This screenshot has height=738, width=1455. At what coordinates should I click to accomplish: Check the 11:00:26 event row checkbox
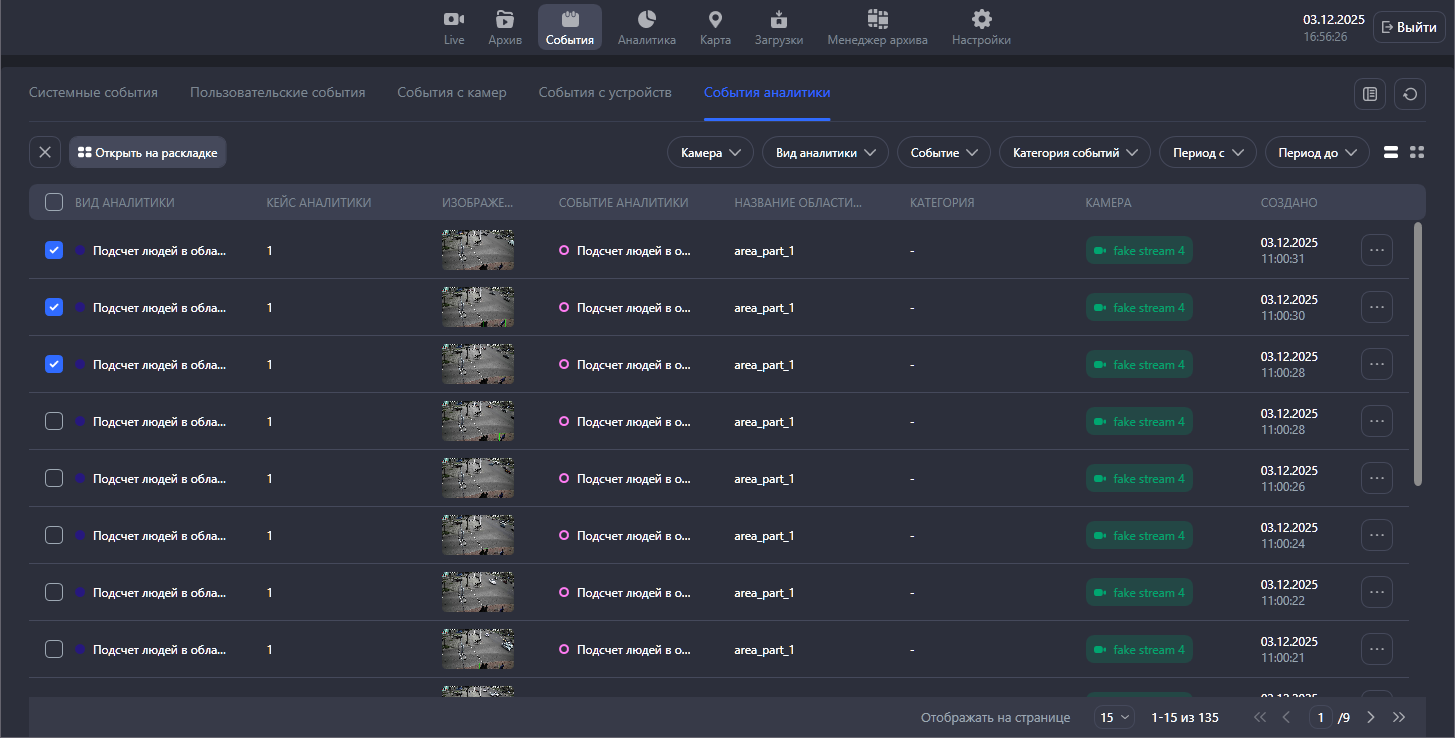pyautogui.click(x=54, y=478)
